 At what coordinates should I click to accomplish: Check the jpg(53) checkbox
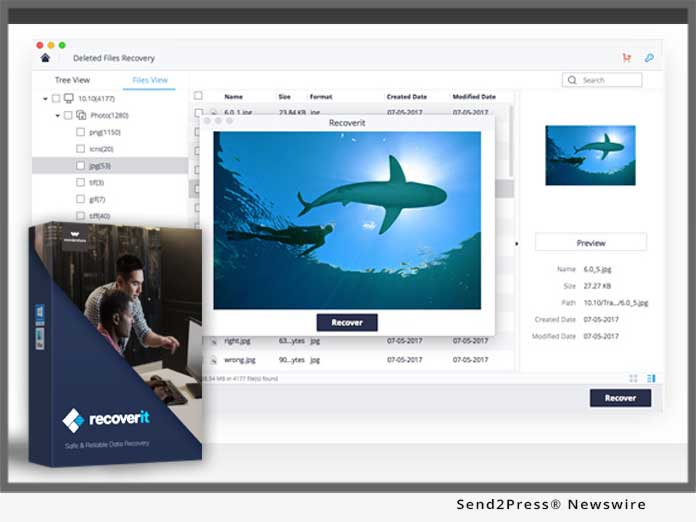(x=81, y=166)
